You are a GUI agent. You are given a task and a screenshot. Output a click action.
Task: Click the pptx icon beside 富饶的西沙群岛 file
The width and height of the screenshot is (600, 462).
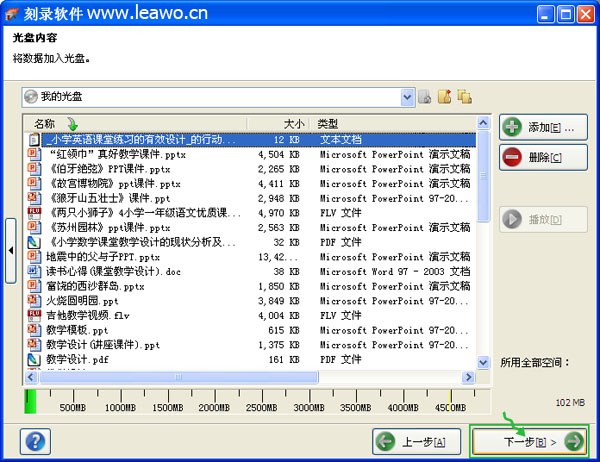(x=34, y=286)
